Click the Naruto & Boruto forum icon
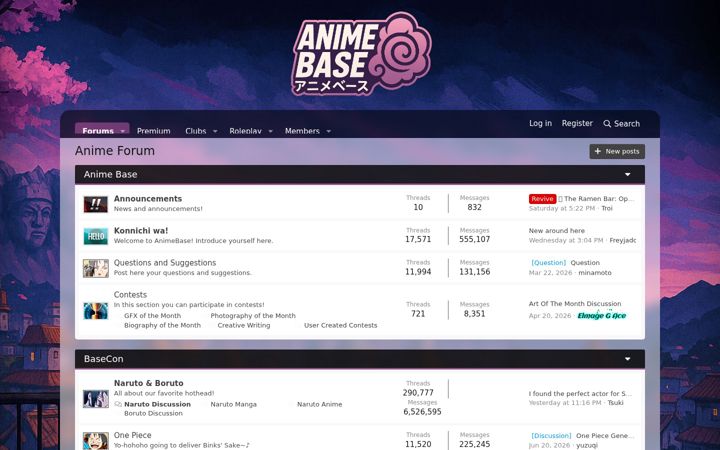The image size is (720, 450). coord(96,399)
